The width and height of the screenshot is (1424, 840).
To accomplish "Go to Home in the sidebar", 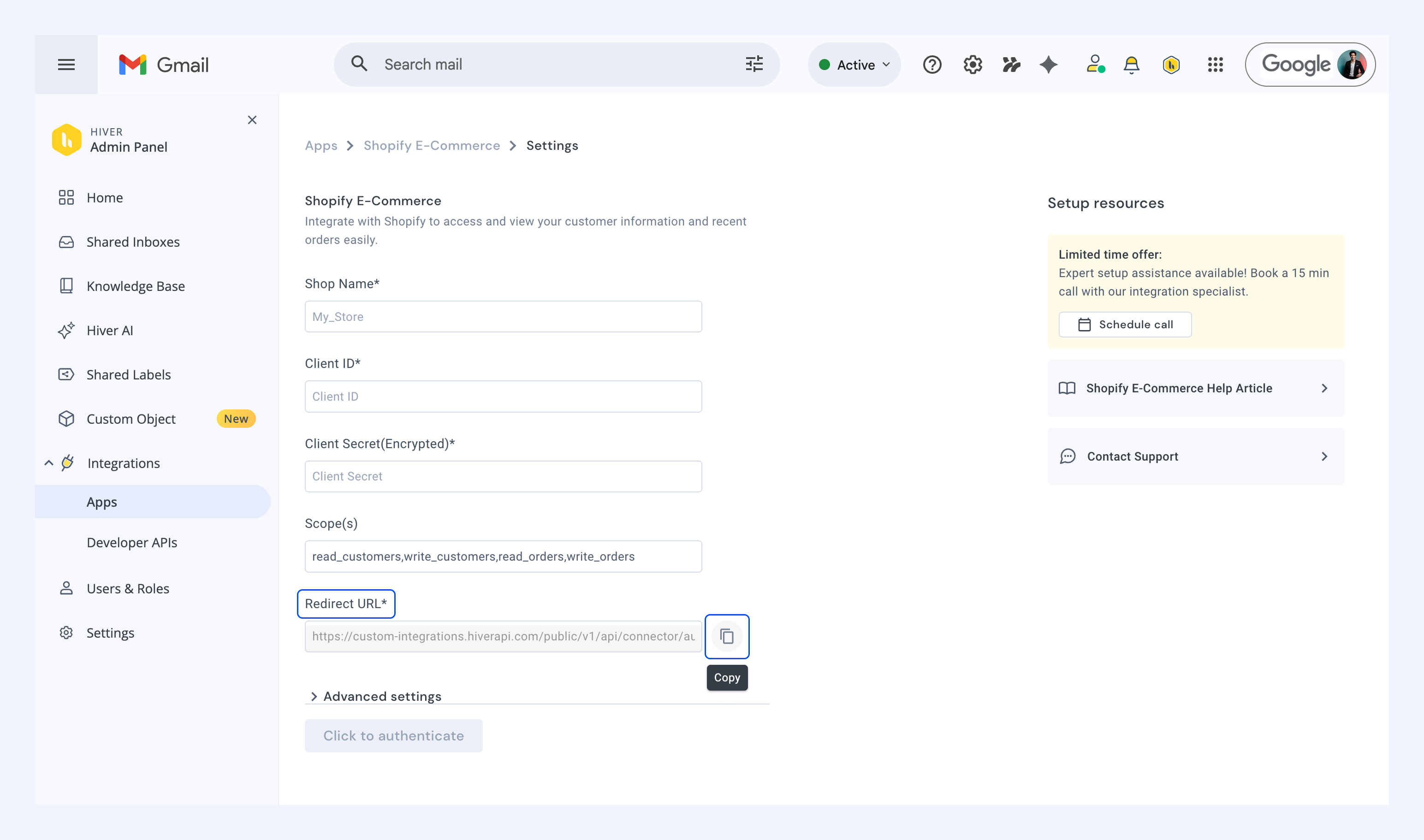I will tap(105, 197).
